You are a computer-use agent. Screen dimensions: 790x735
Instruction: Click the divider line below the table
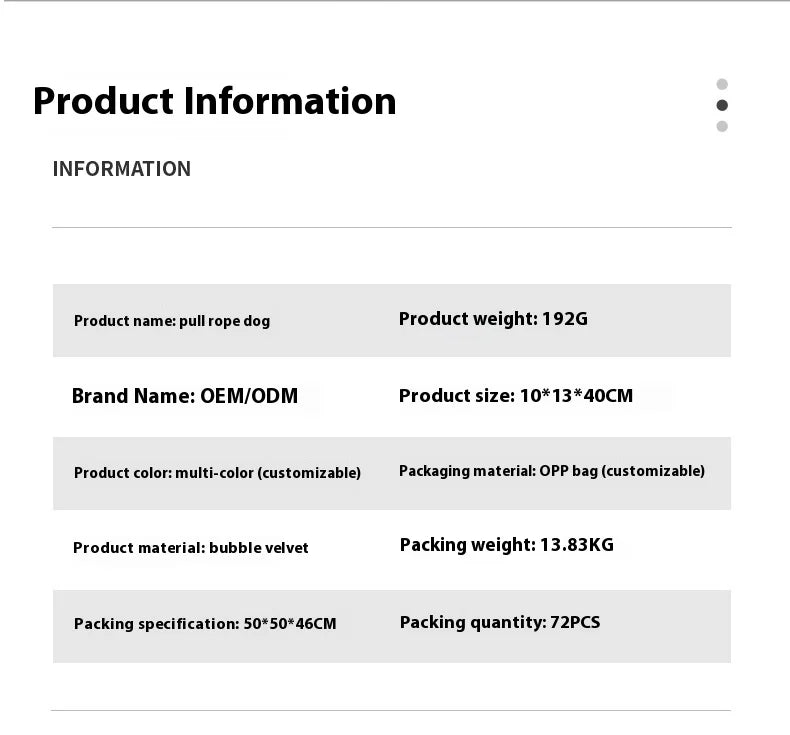[392, 710]
